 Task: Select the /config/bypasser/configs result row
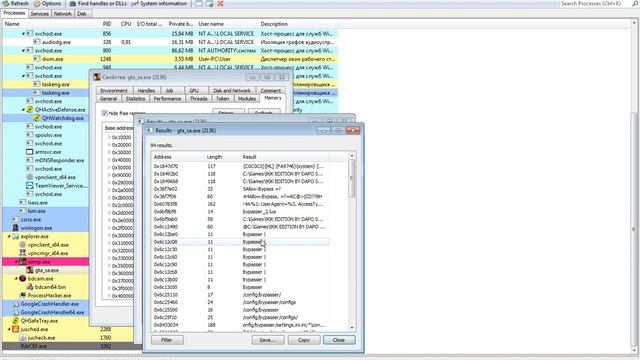[241, 302]
